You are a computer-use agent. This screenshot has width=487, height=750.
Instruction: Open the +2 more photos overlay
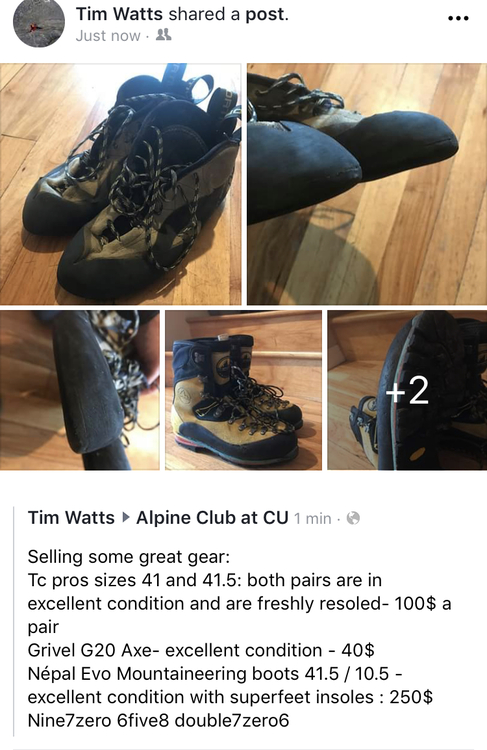407,390
